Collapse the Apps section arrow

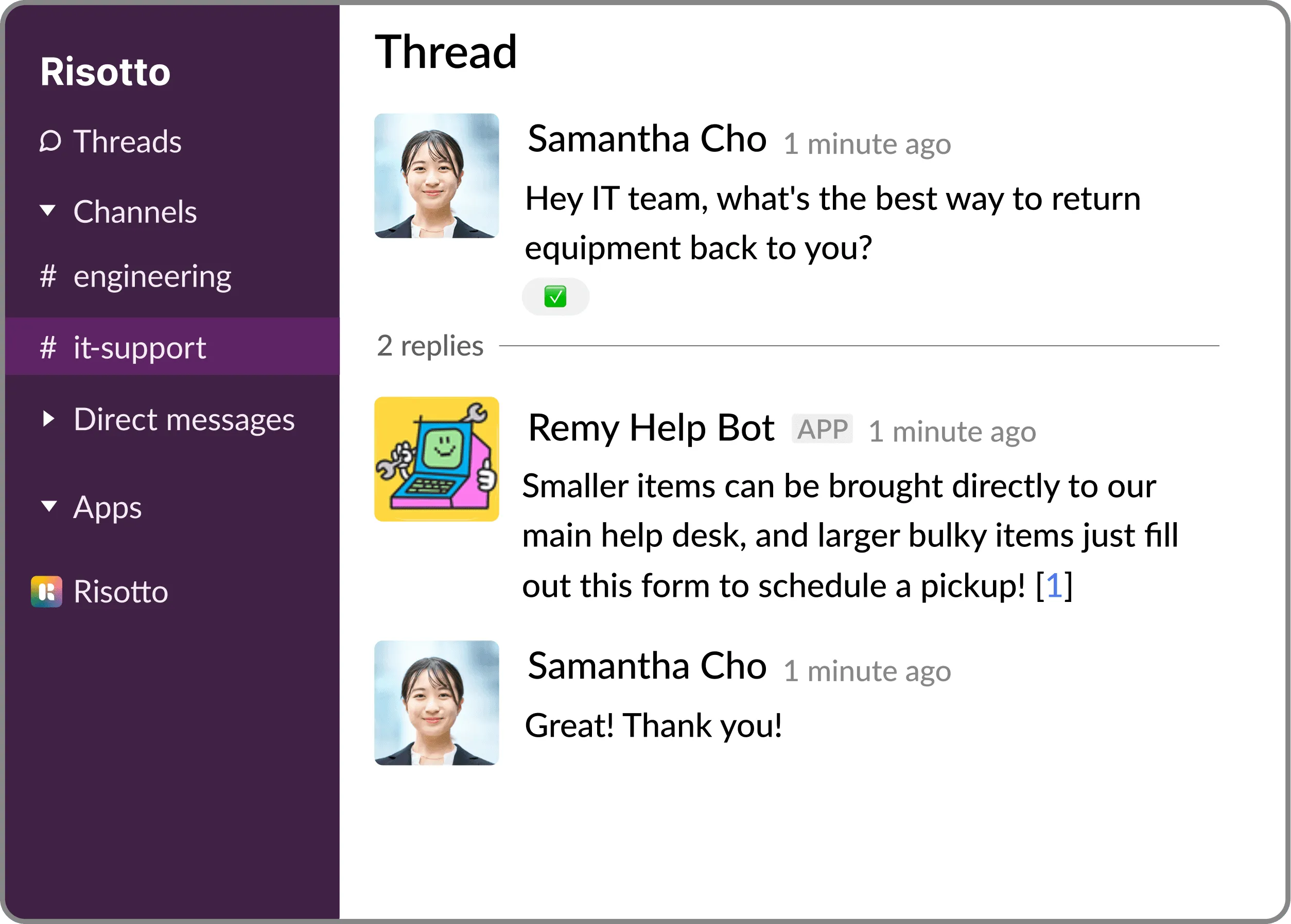(x=49, y=506)
